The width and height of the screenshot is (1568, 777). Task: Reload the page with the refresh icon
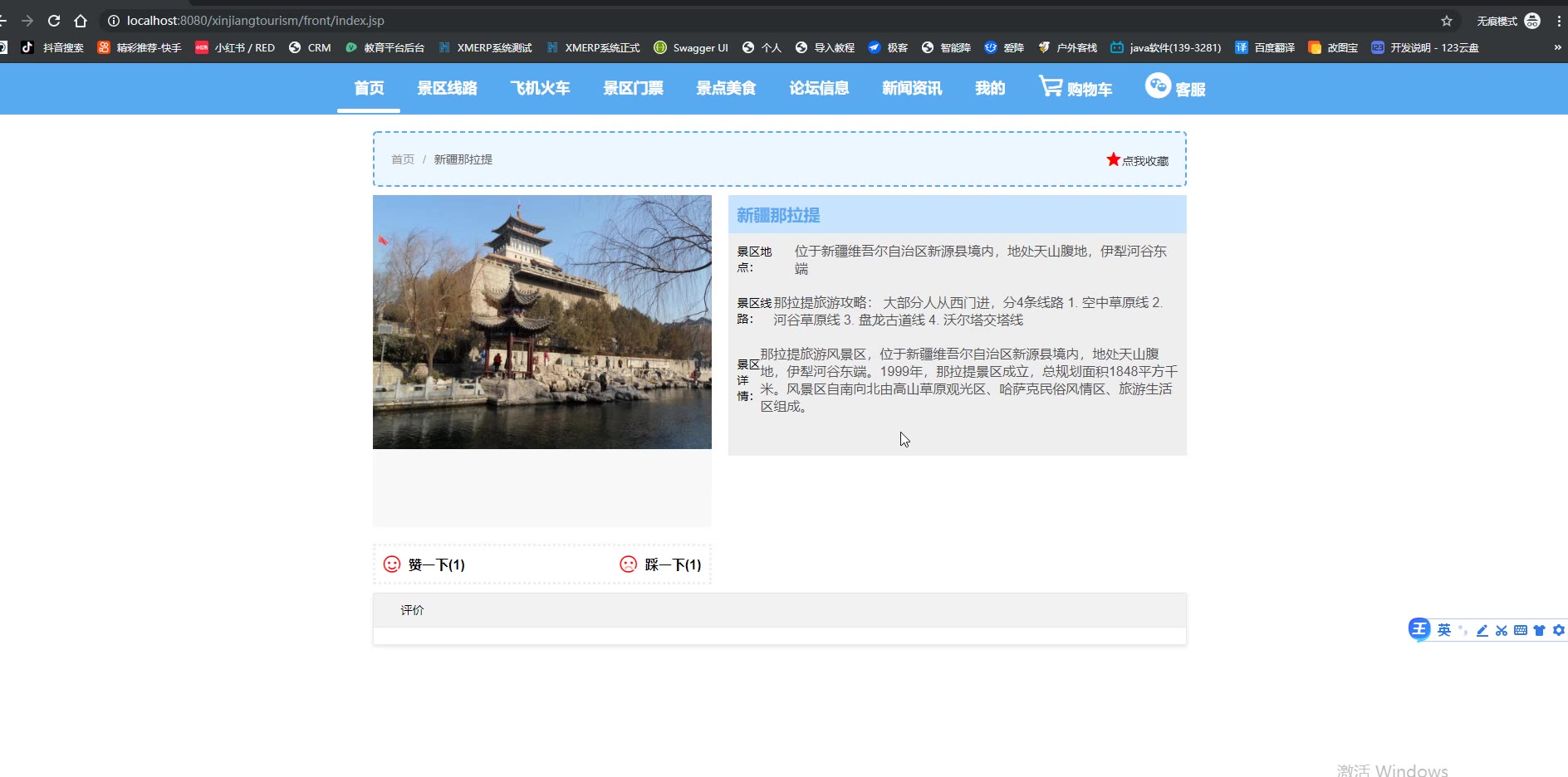[54, 21]
